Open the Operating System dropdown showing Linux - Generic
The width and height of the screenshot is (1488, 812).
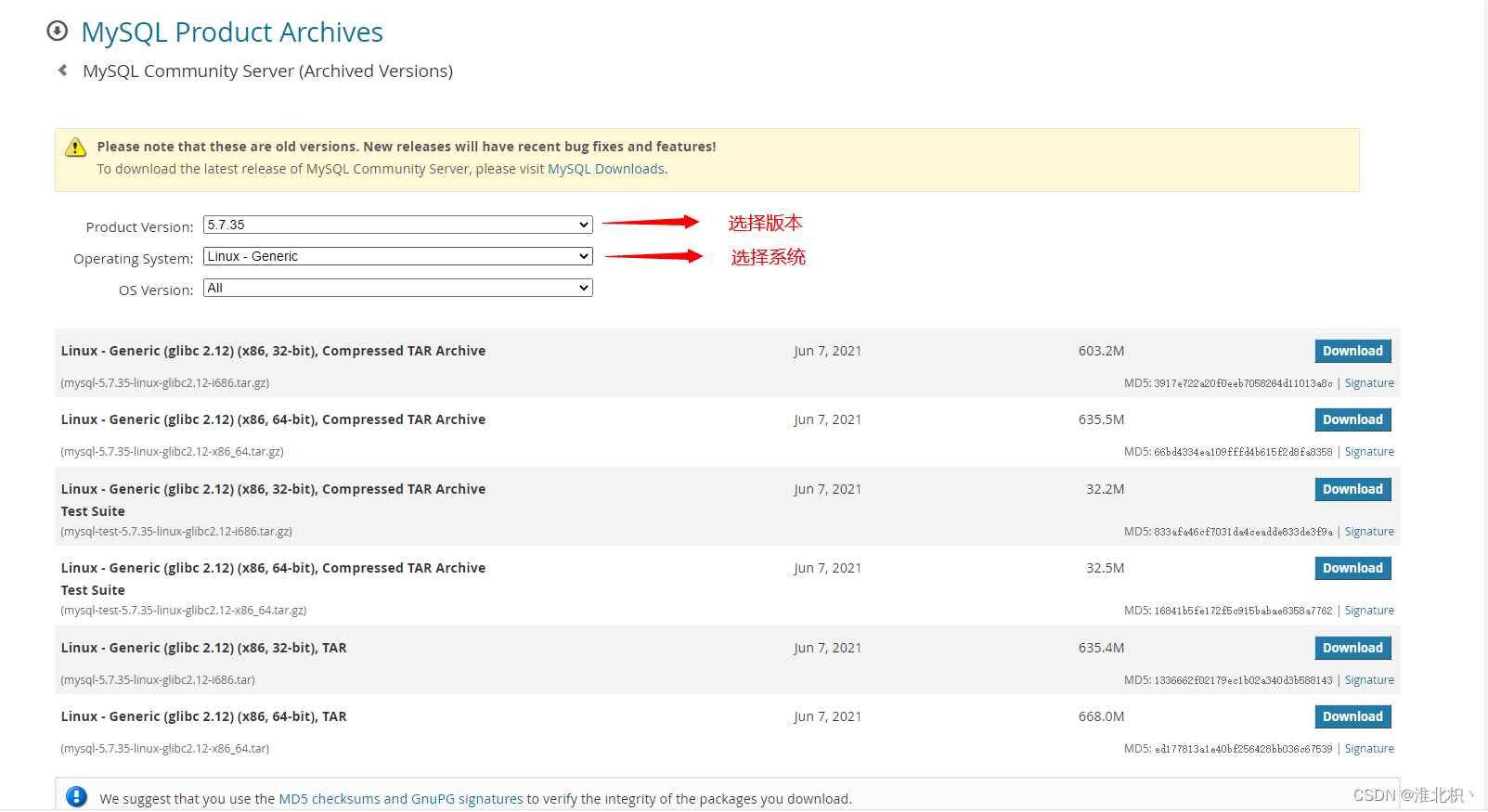[397, 256]
